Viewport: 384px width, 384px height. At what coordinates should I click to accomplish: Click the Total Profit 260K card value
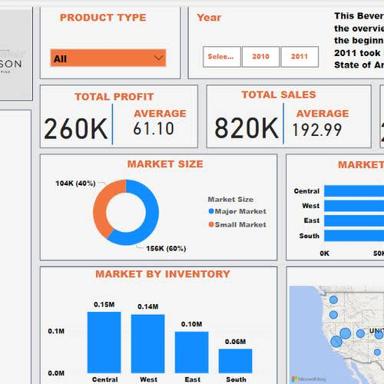[76, 129]
